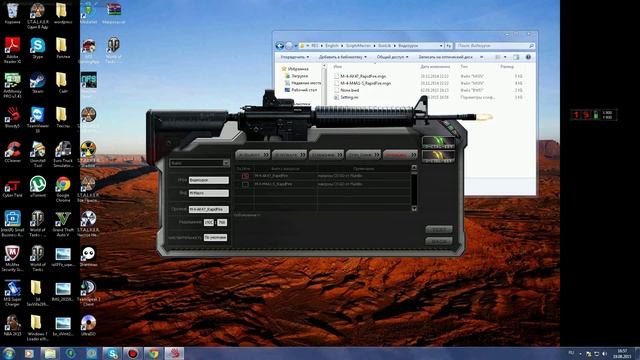Click the Explorer Back navigation button
The width and height of the screenshot is (640, 360).
(x=280, y=46)
